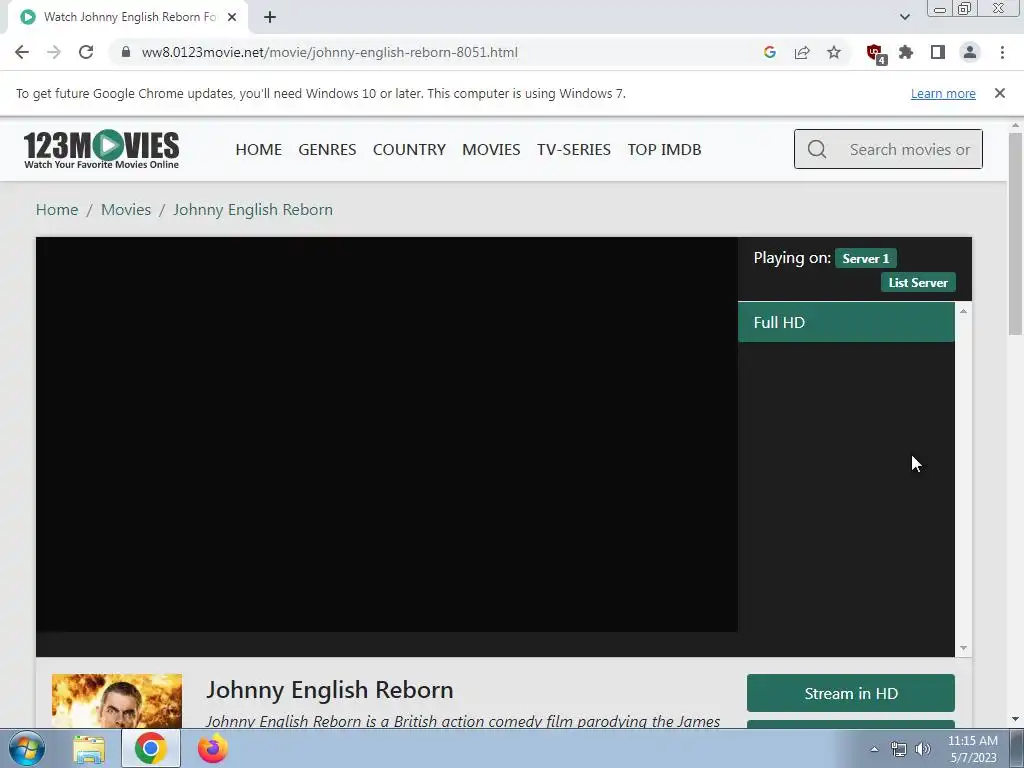Open the uBlock Origin extension icon
The width and height of the screenshot is (1024, 768).
[875, 54]
